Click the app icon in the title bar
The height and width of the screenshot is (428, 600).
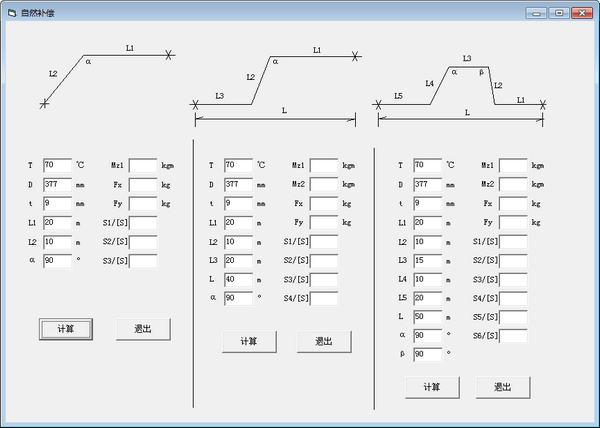coord(11,13)
